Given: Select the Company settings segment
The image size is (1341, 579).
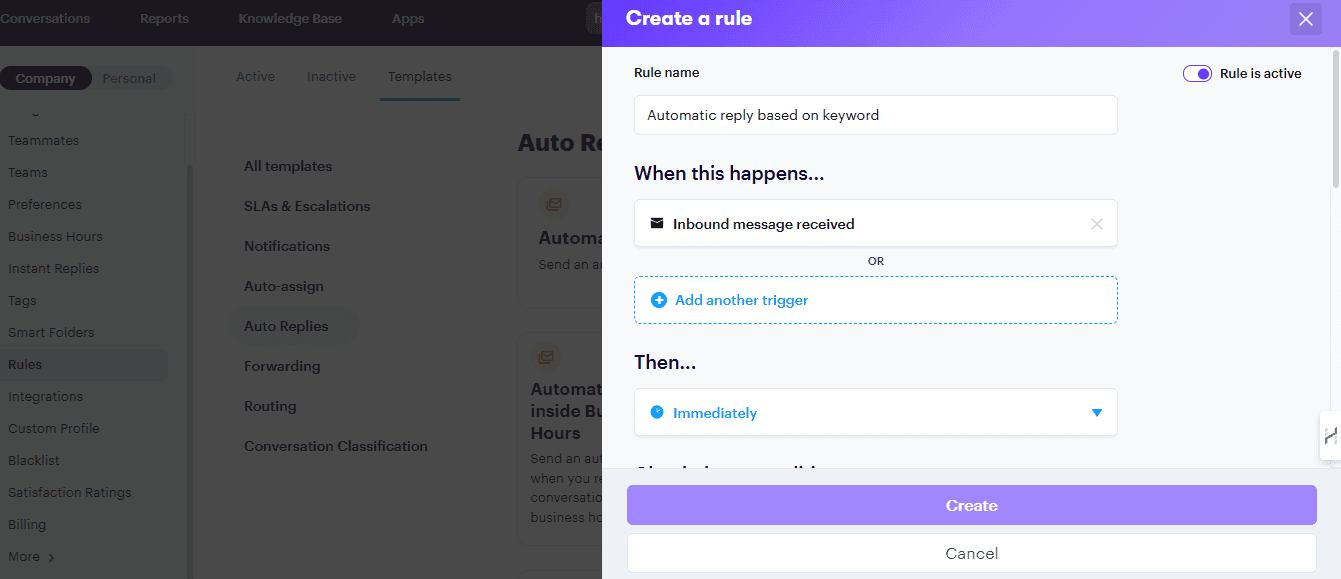Looking at the screenshot, I should [x=47, y=77].
